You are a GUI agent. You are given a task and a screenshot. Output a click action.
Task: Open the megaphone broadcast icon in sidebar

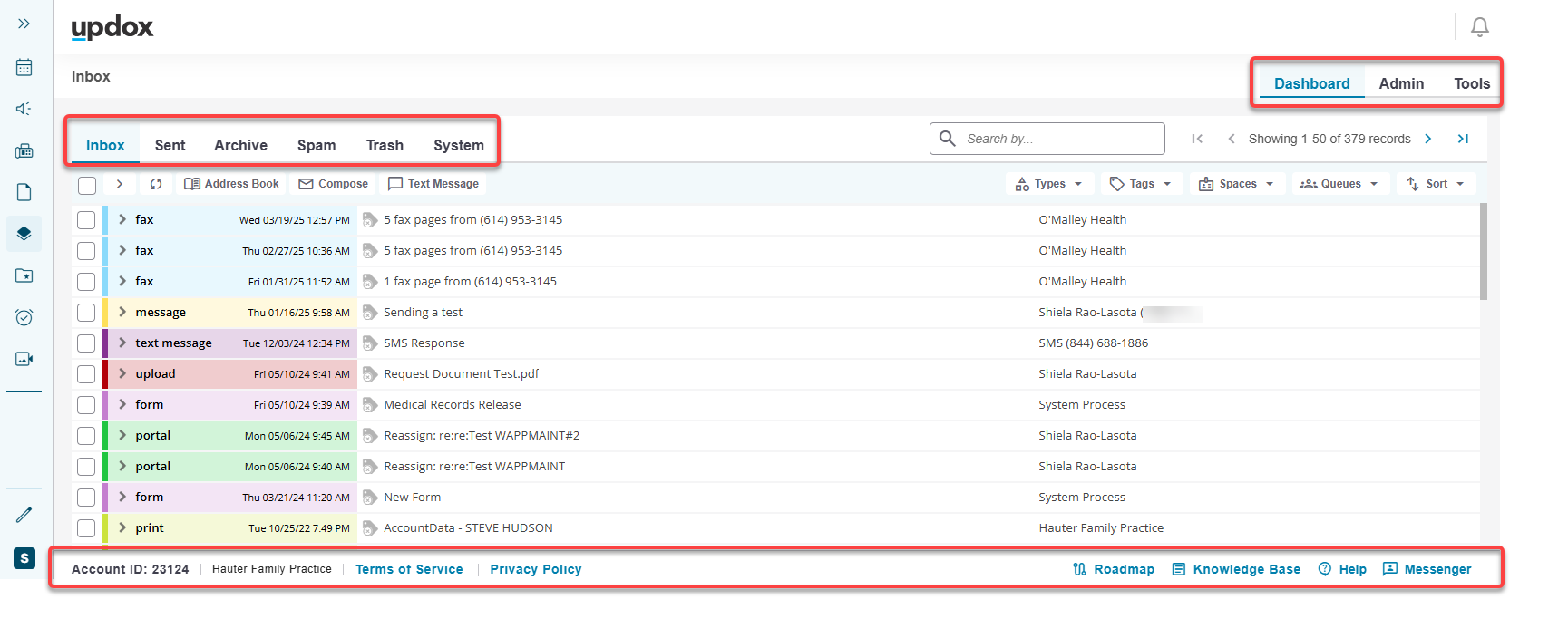point(24,109)
